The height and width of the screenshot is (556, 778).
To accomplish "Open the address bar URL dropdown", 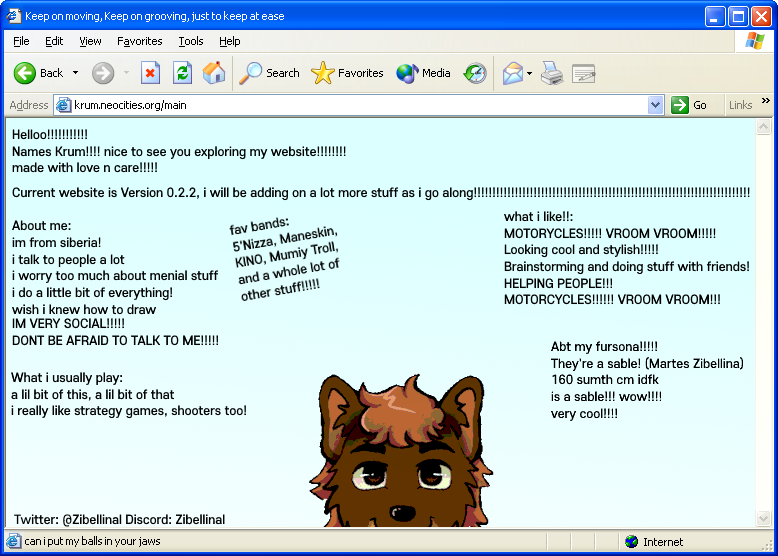I will 656,105.
